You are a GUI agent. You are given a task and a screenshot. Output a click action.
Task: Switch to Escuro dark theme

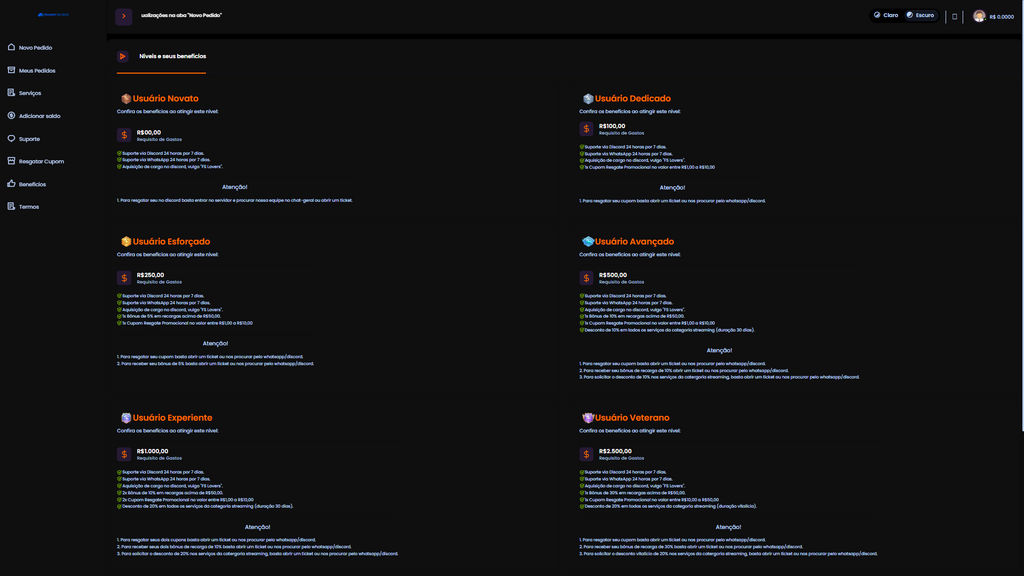[920, 16]
